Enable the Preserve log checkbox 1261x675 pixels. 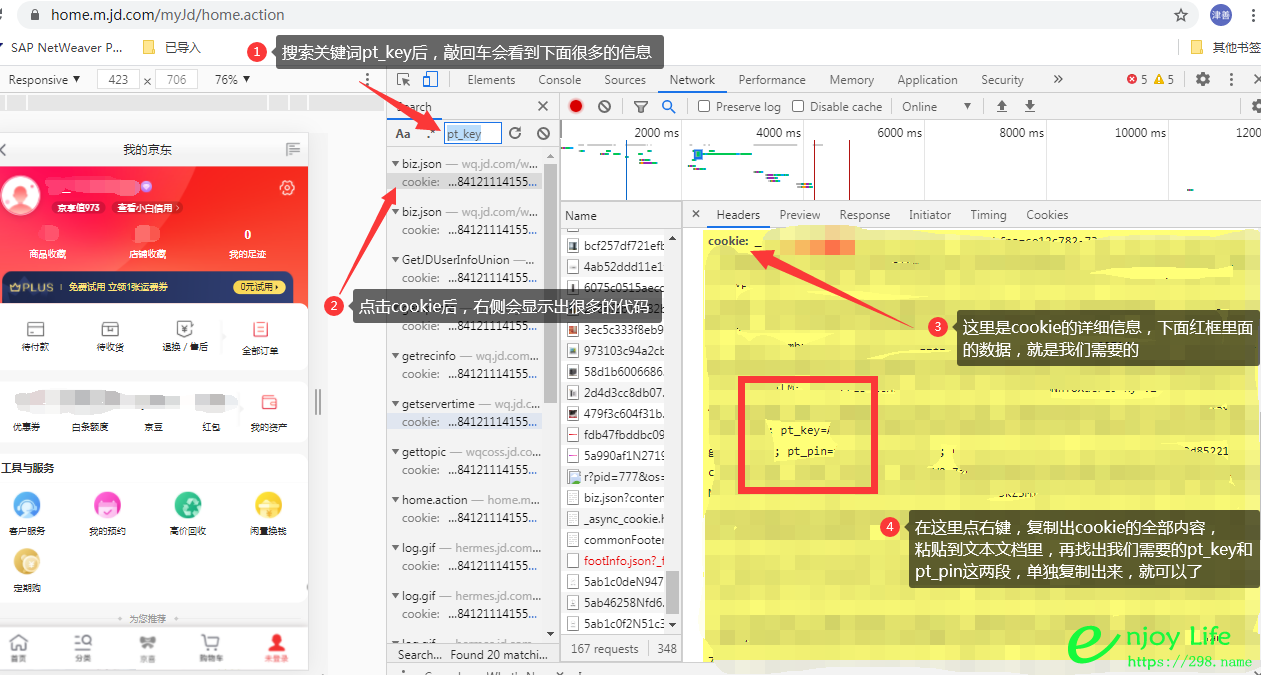pyautogui.click(x=704, y=106)
